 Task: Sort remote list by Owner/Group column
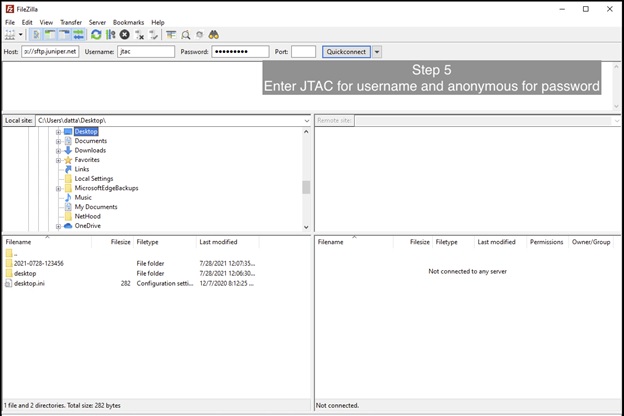[x=591, y=242]
